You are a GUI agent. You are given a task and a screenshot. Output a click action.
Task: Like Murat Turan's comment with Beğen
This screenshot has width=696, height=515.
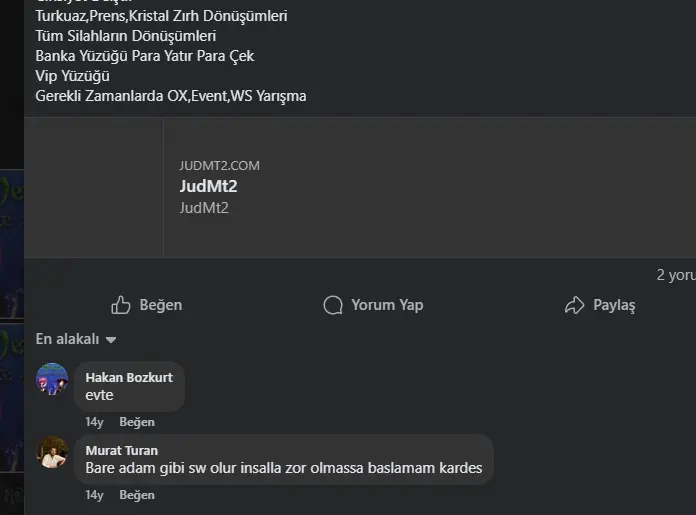click(x=137, y=495)
